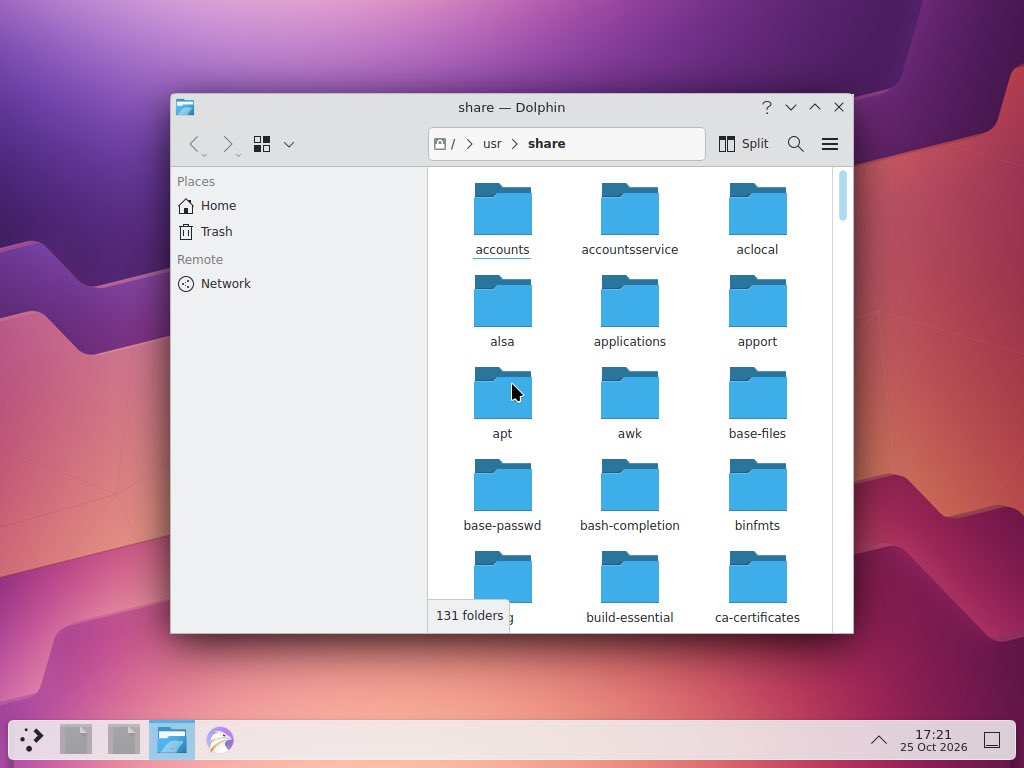Go forward with the forward arrow
This screenshot has width=1024, height=768.
click(227, 144)
